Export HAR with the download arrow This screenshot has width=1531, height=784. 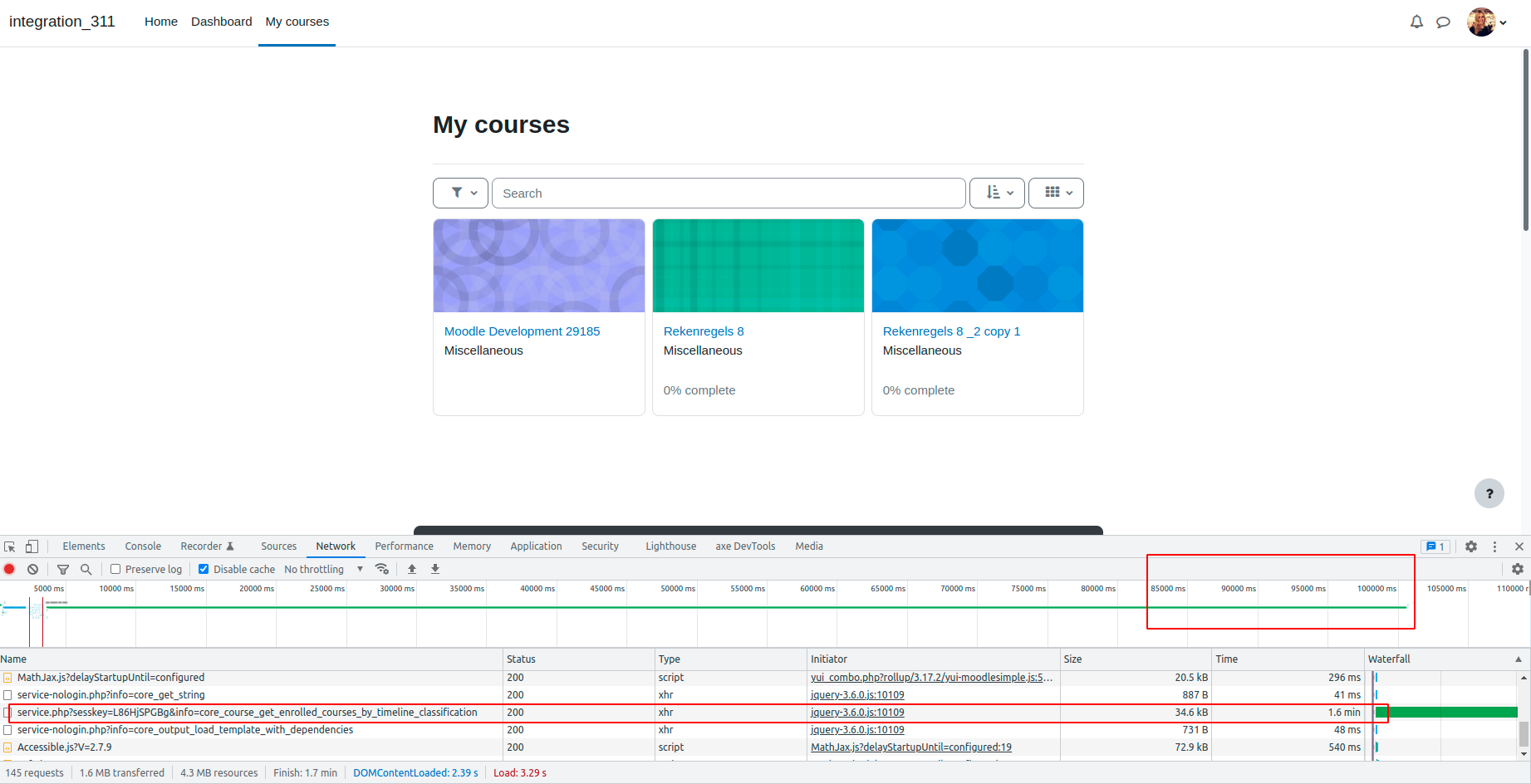(x=434, y=569)
